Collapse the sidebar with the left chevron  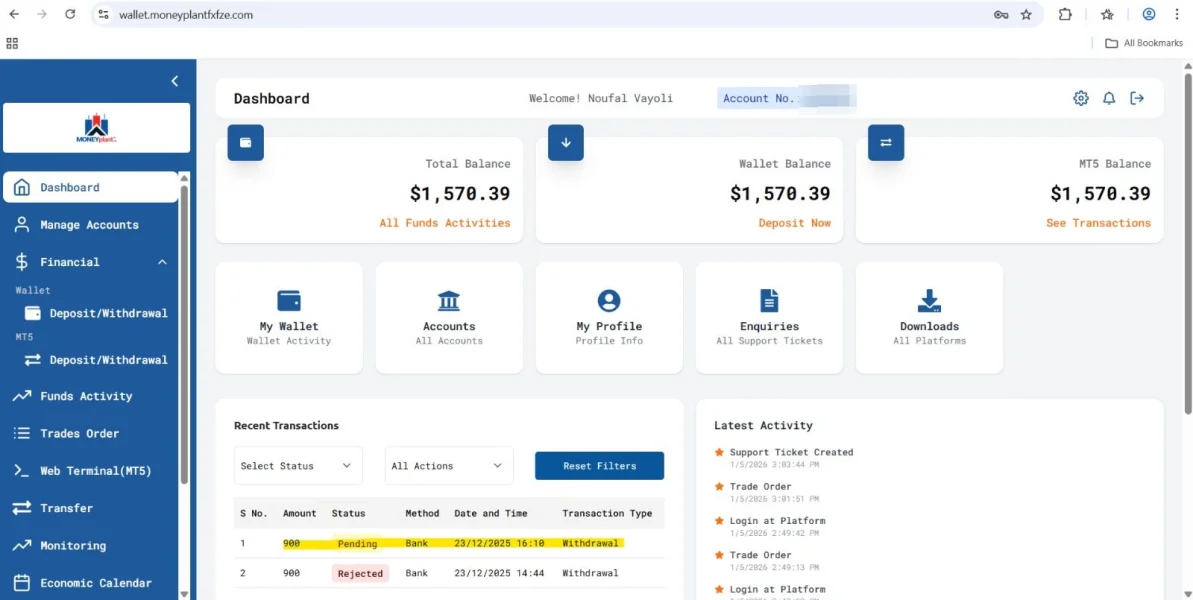click(x=175, y=81)
